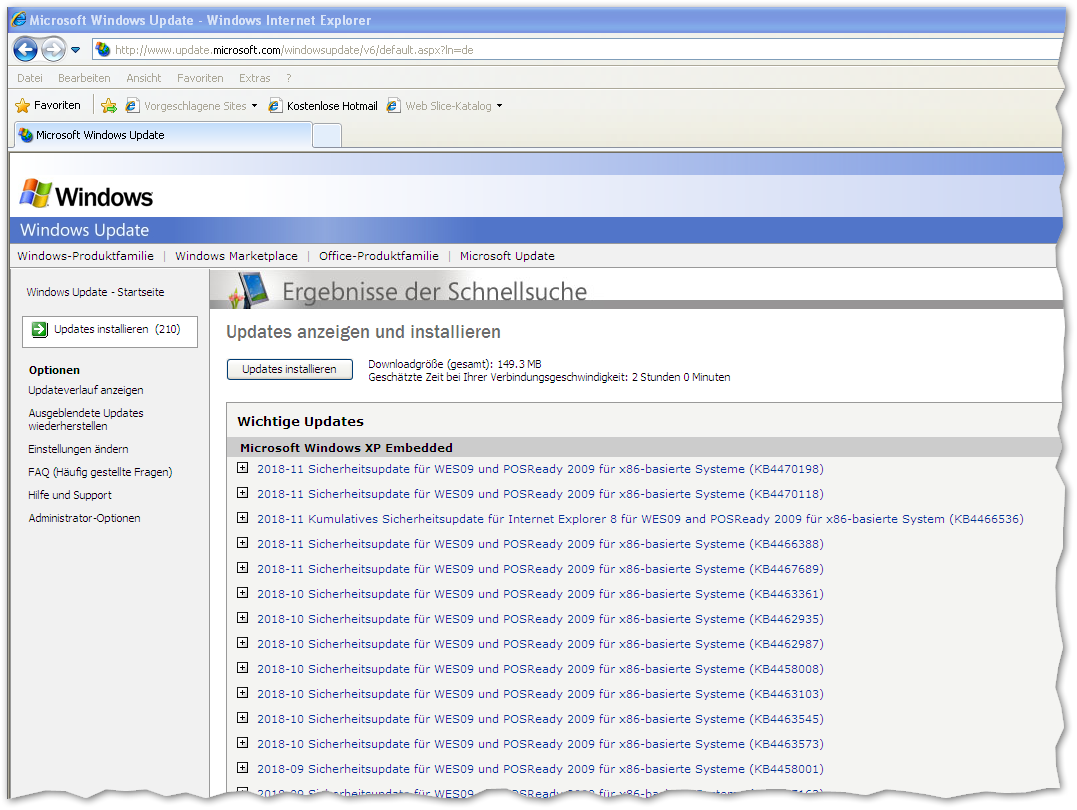Expand update KB4470198 details
This screenshot has height=810, width=1077.
242,468
